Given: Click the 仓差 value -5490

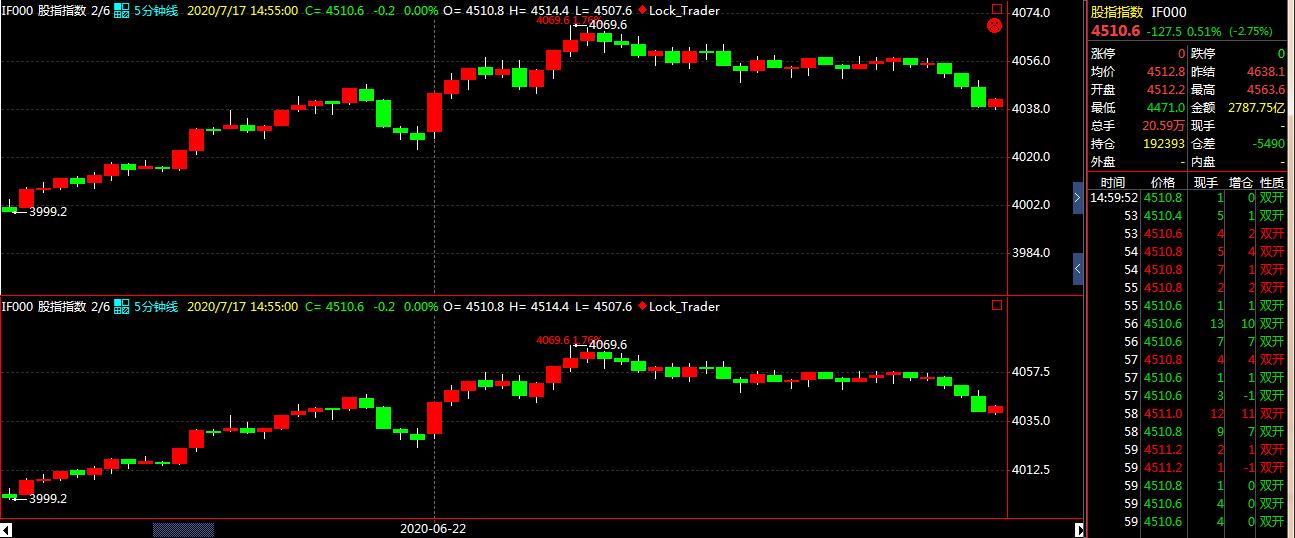Looking at the screenshot, I should click(1269, 144).
